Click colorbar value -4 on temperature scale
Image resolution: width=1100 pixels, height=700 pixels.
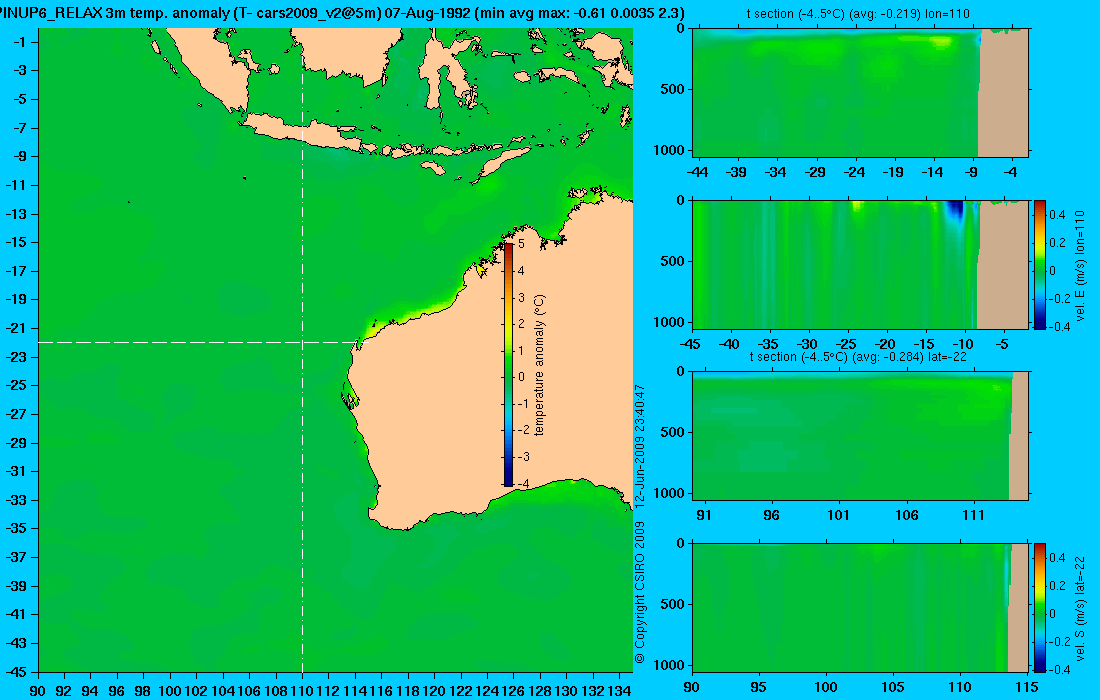[522, 484]
